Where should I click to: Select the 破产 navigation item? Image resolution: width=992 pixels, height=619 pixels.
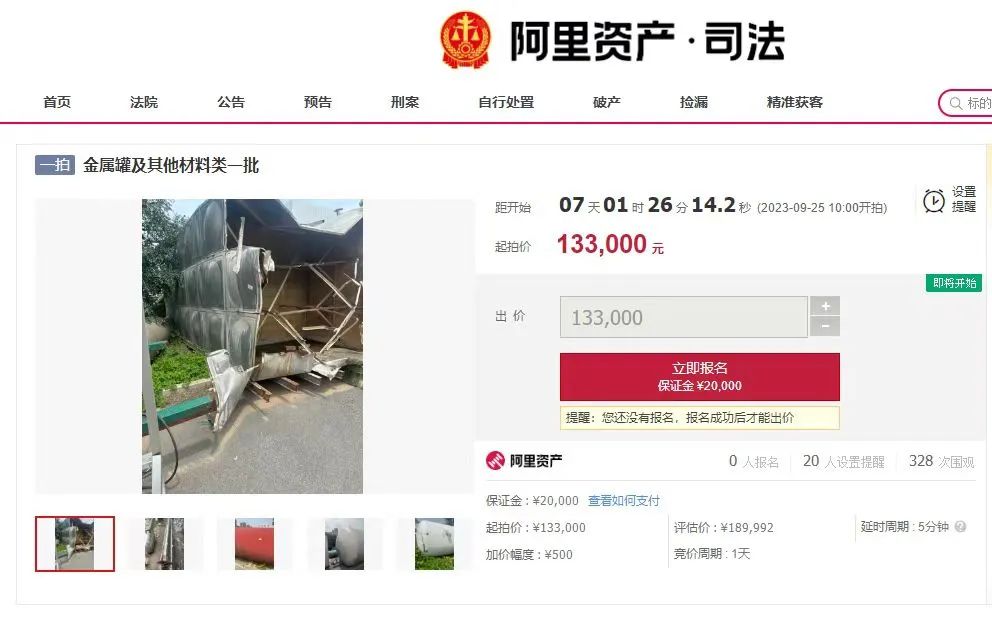pyautogui.click(x=606, y=102)
